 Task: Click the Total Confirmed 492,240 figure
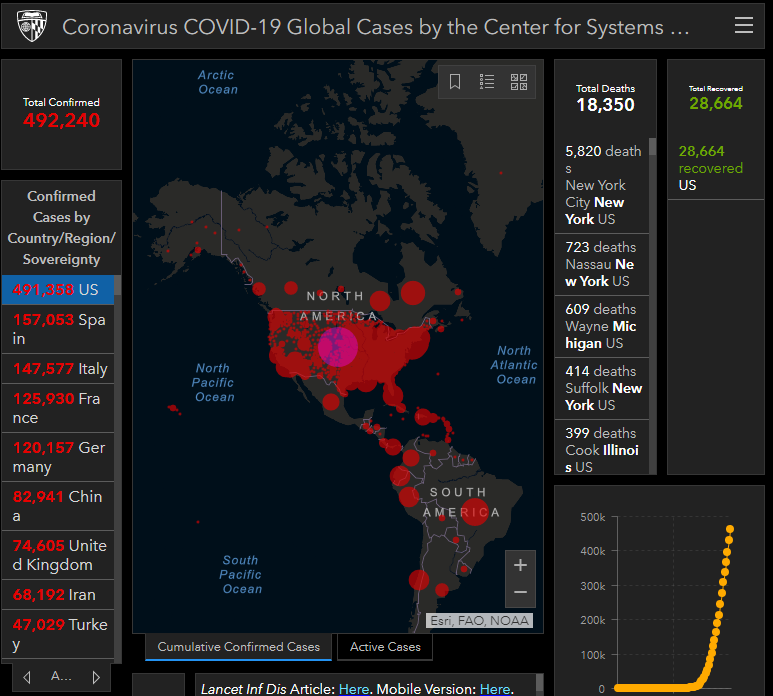coord(62,120)
